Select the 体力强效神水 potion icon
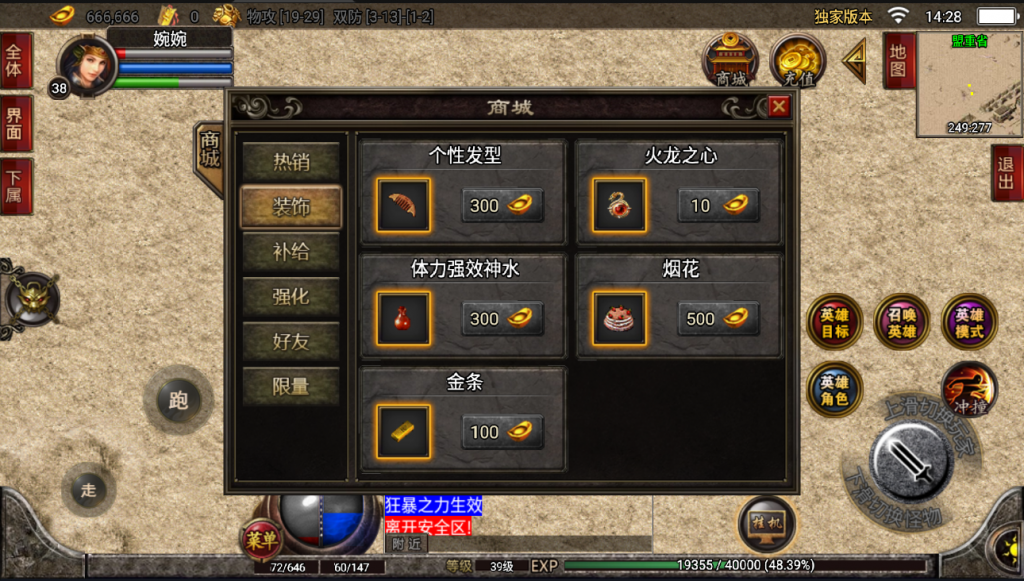The width and height of the screenshot is (1024, 581). point(403,319)
